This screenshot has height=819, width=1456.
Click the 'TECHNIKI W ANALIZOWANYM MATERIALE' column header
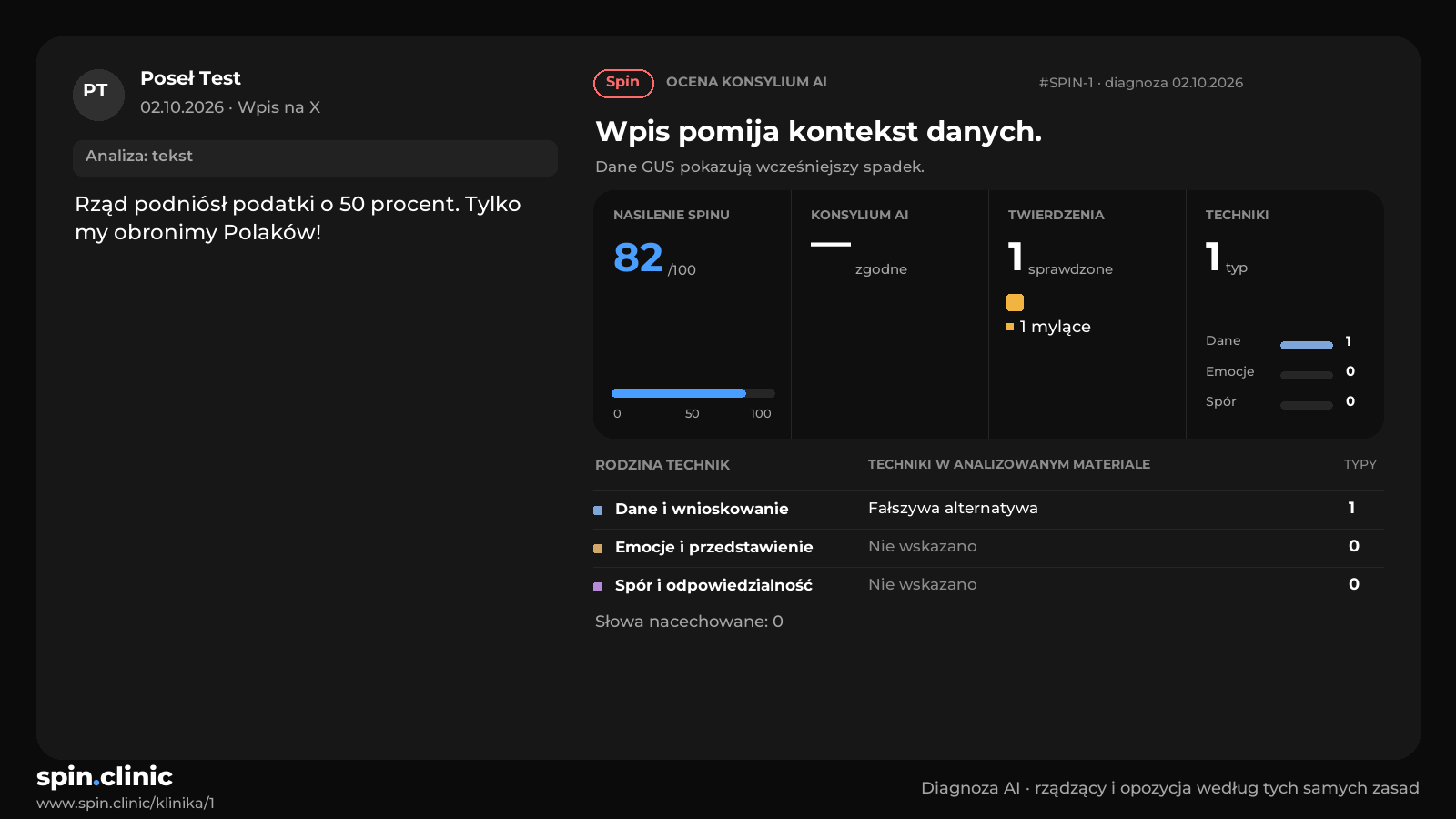click(x=1009, y=464)
